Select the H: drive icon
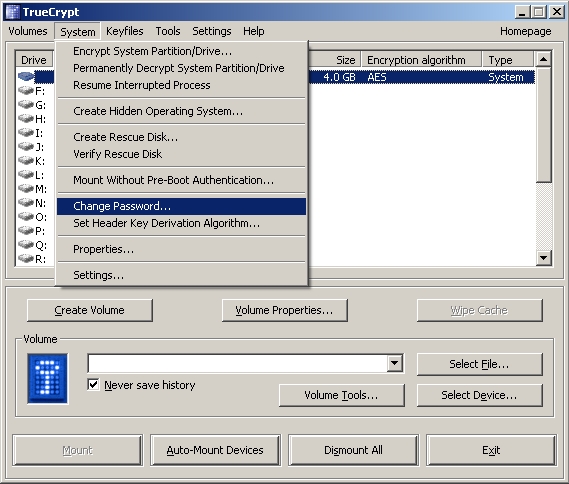The width and height of the screenshot is (569, 484). pos(26,118)
